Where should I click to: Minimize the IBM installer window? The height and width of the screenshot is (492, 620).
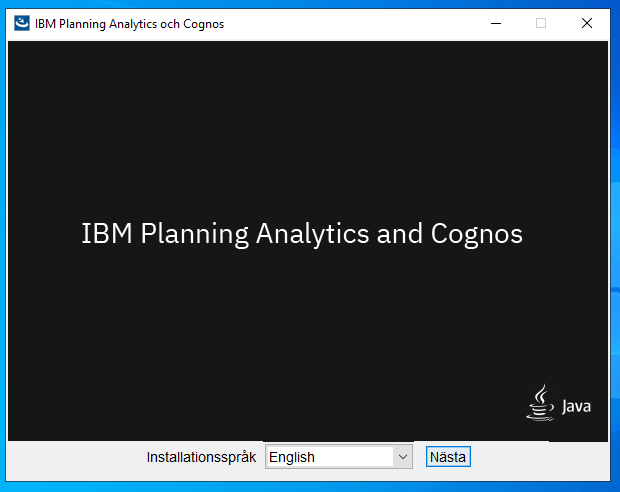[x=496, y=23]
